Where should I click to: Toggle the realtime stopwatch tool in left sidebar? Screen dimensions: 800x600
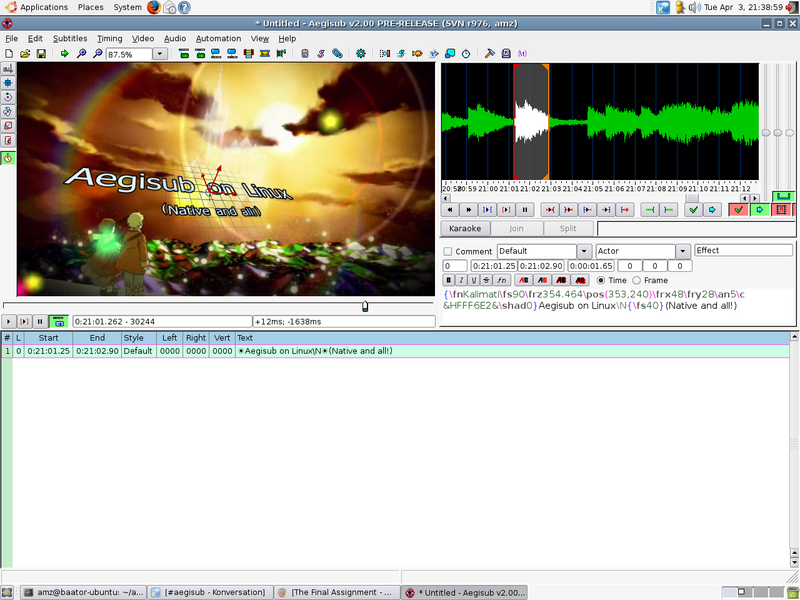8,158
